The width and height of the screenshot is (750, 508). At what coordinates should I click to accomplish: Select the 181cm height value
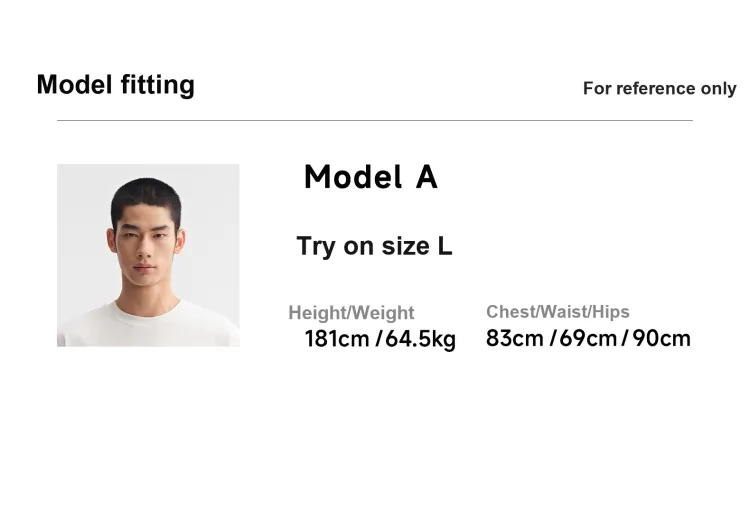pos(337,339)
